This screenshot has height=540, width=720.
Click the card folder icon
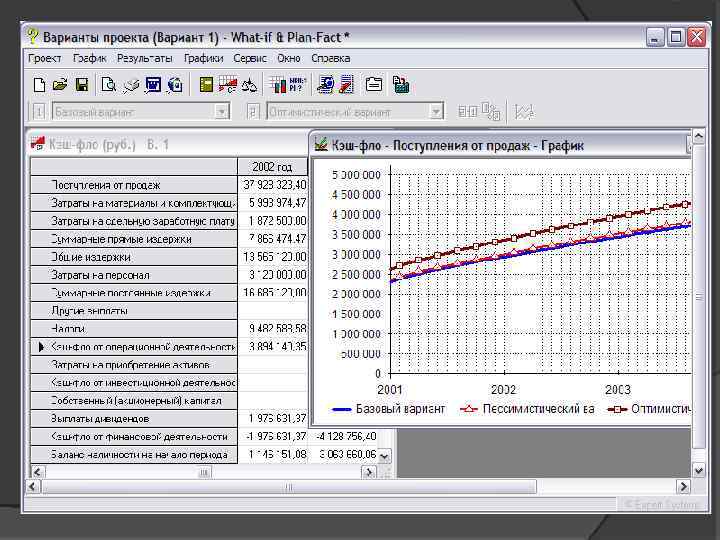pyautogui.click(x=374, y=85)
